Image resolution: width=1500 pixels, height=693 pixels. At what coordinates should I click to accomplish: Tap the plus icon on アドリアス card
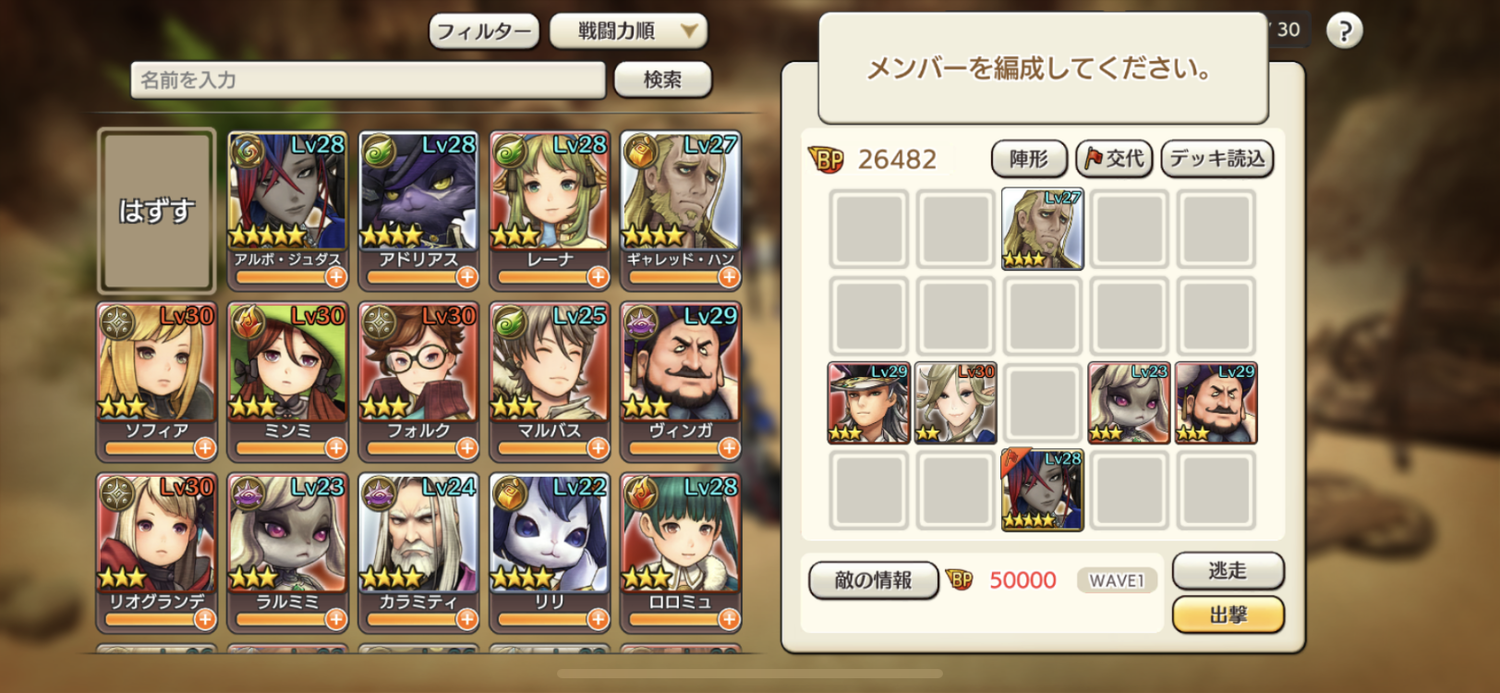click(x=467, y=277)
